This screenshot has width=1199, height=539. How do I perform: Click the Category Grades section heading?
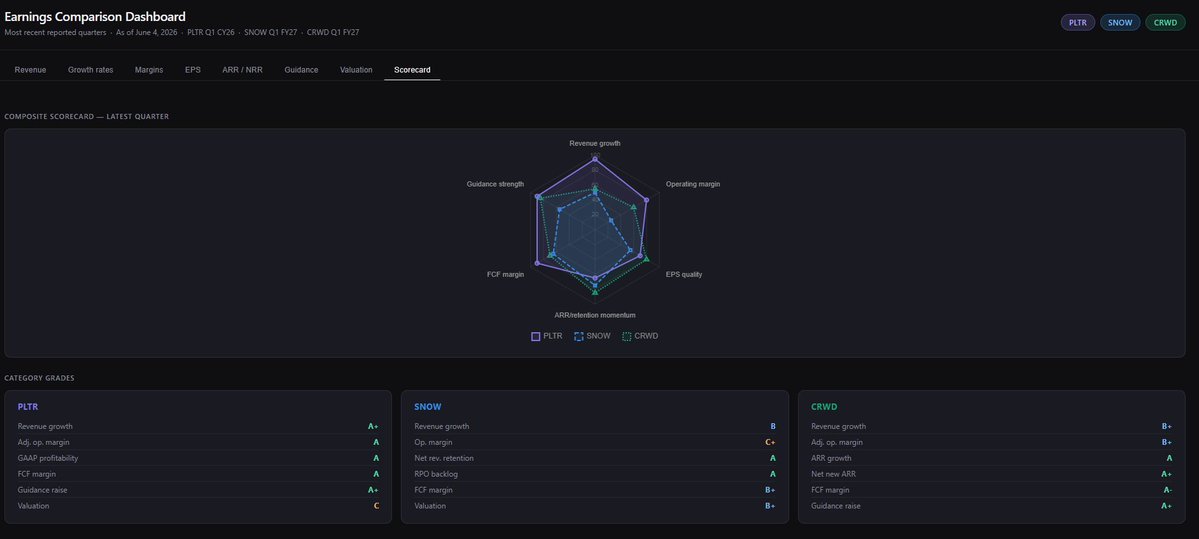pyautogui.click(x=39, y=378)
